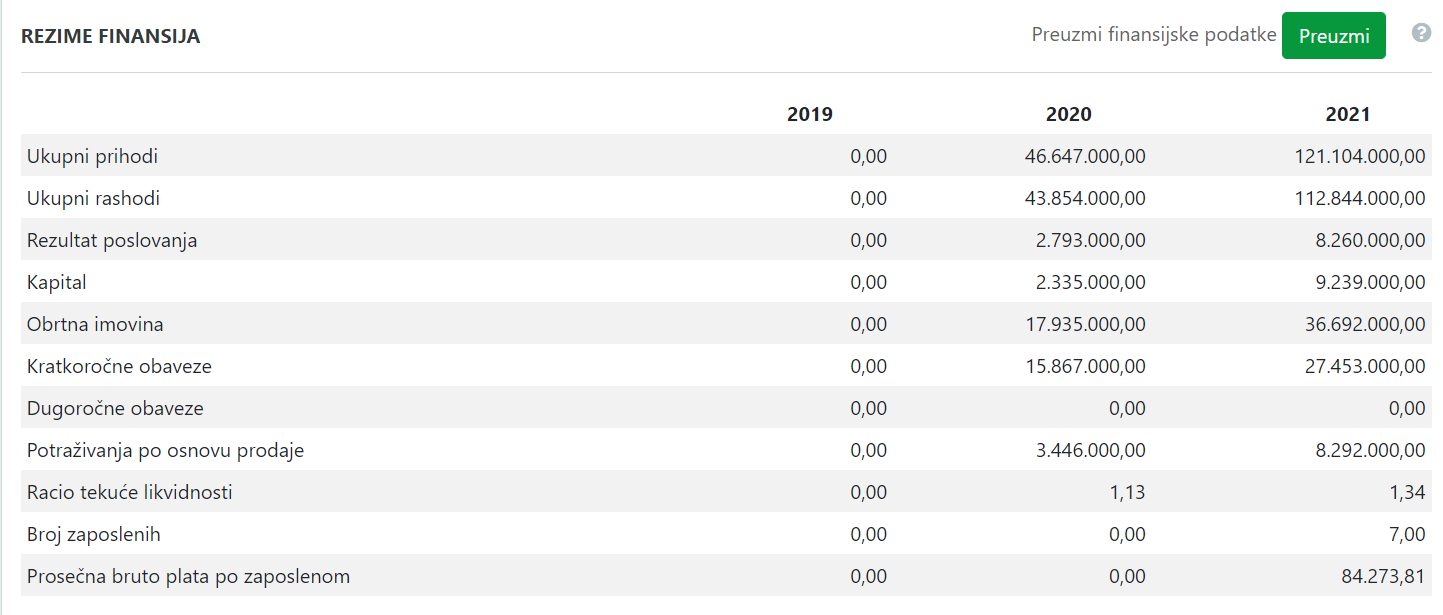The height and width of the screenshot is (615, 1443).
Task: Click the 'Ukupni rashodi' row label
Action: click(x=94, y=198)
